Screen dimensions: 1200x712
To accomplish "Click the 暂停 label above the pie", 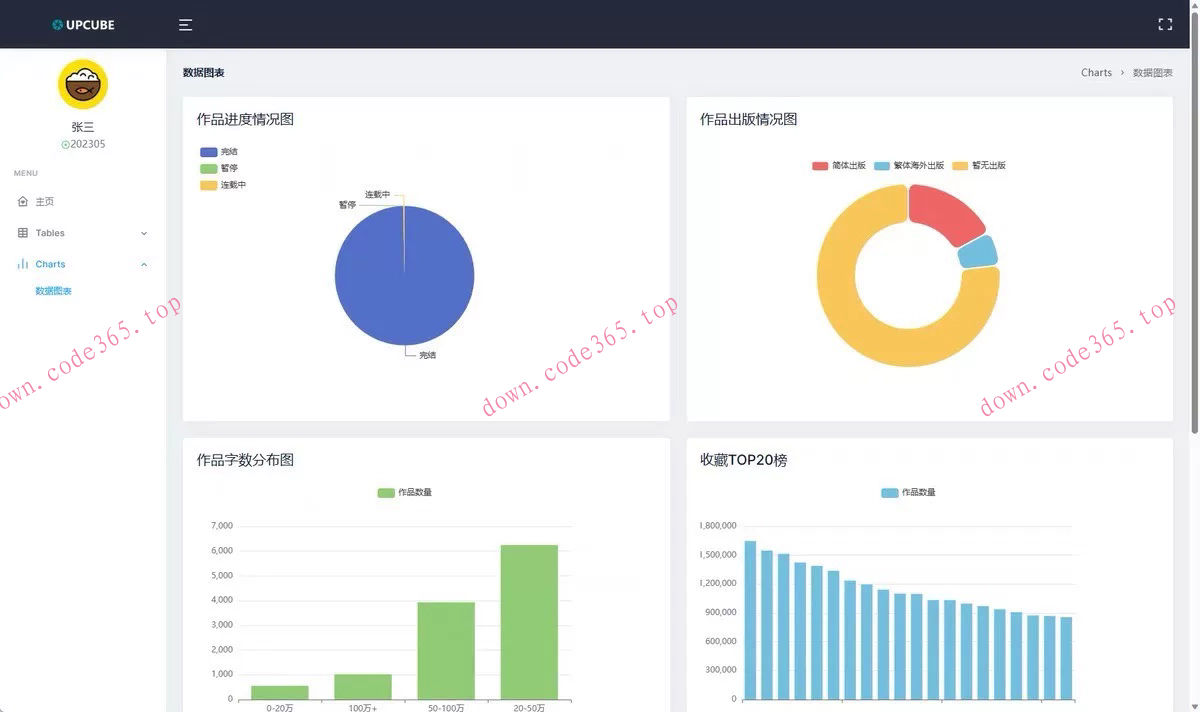I will click(x=347, y=204).
